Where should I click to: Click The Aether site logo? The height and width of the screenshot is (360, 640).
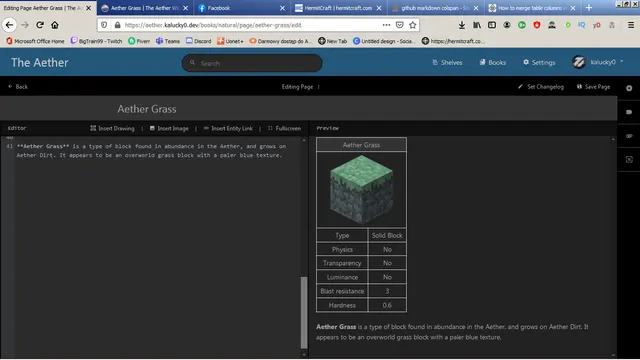click(x=40, y=62)
